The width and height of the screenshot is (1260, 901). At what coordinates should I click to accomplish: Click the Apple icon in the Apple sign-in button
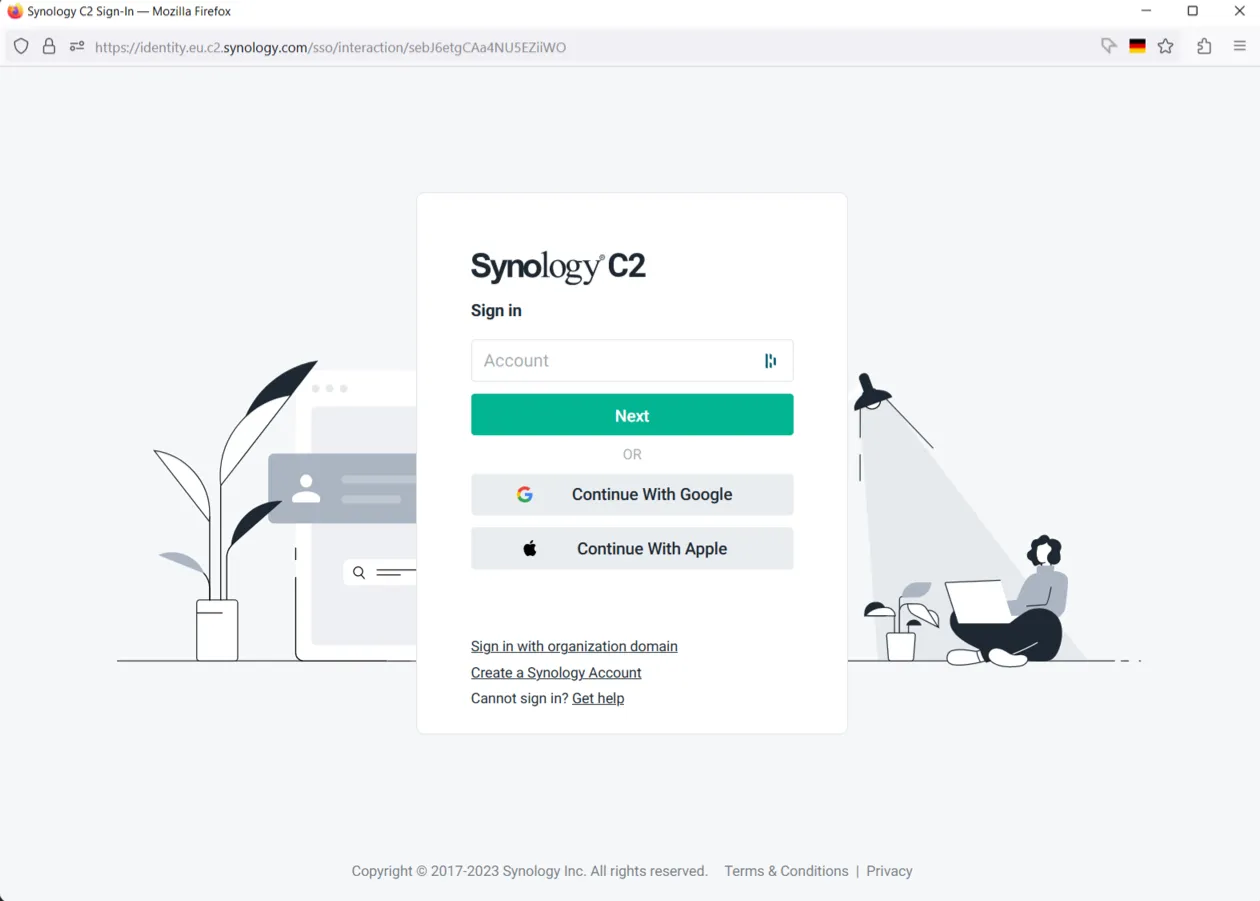point(530,547)
